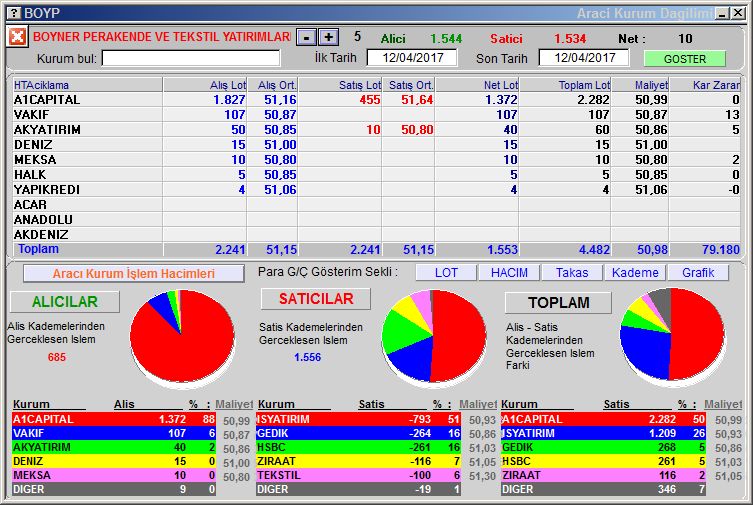Click Aracı Kurum İşlem Hacimleri button
Viewport: 753px width, 505px height.
(x=134, y=274)
